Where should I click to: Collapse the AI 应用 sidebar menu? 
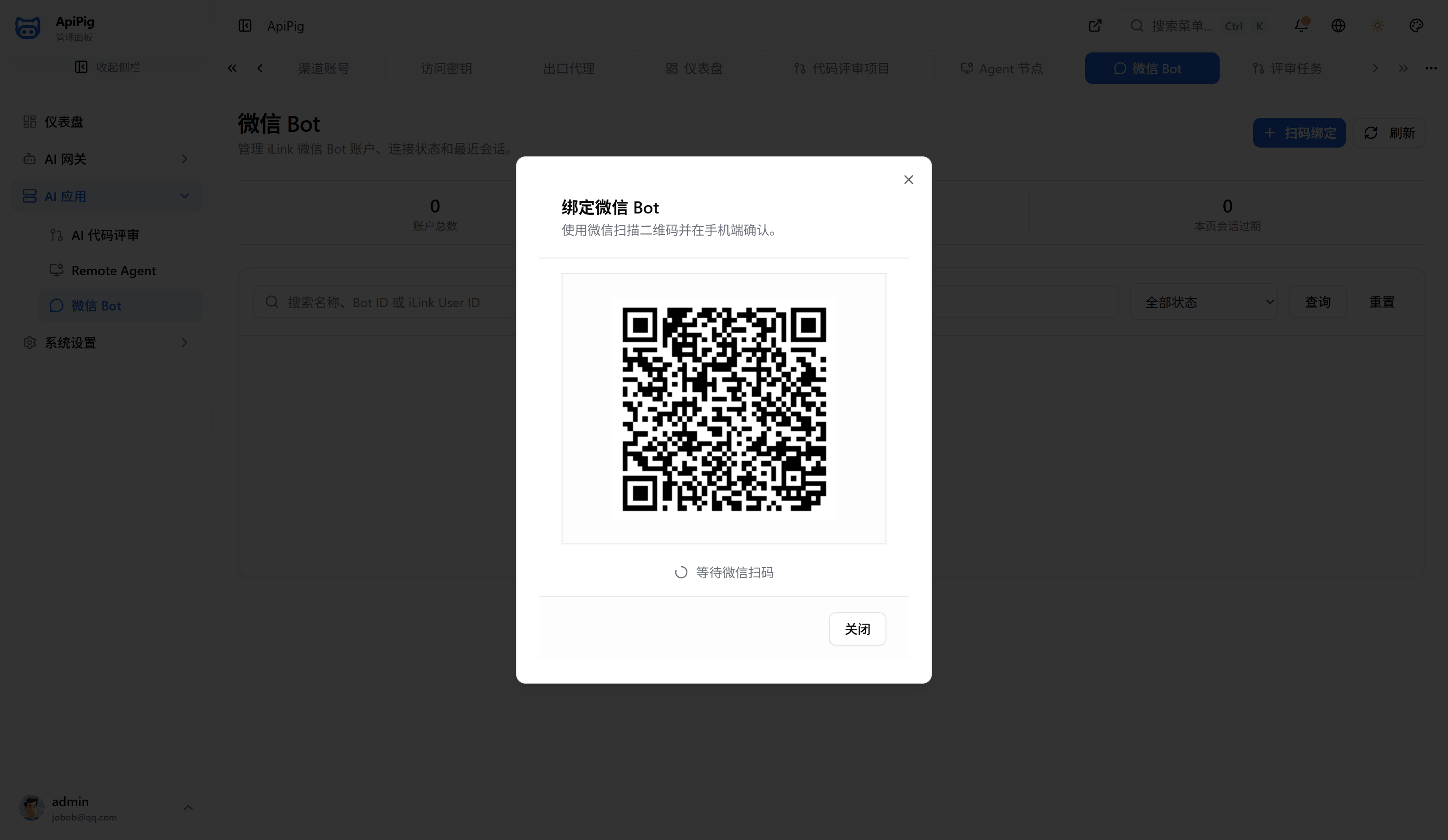(107, 196)
